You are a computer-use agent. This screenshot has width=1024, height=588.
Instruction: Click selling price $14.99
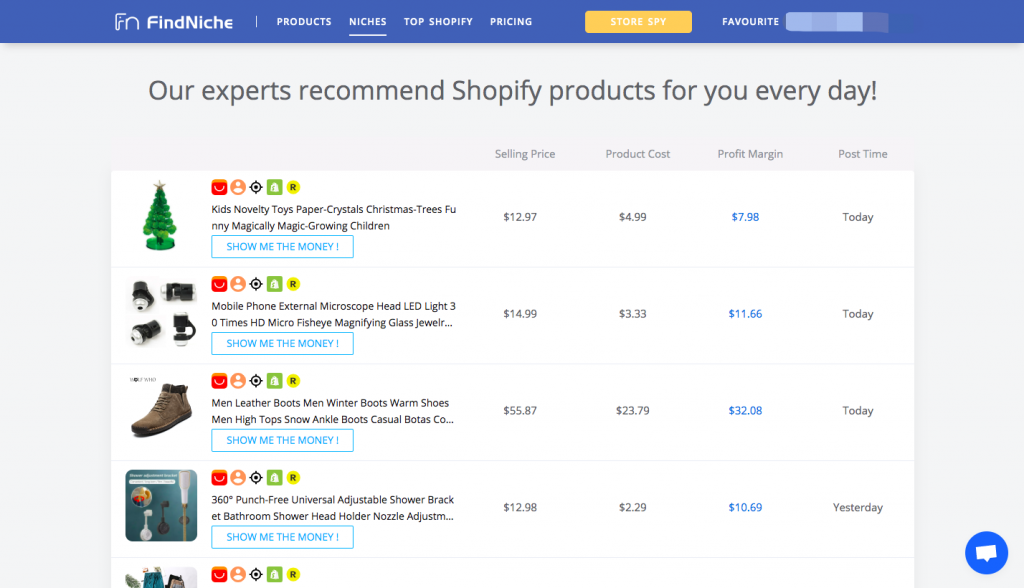[520, 314]
